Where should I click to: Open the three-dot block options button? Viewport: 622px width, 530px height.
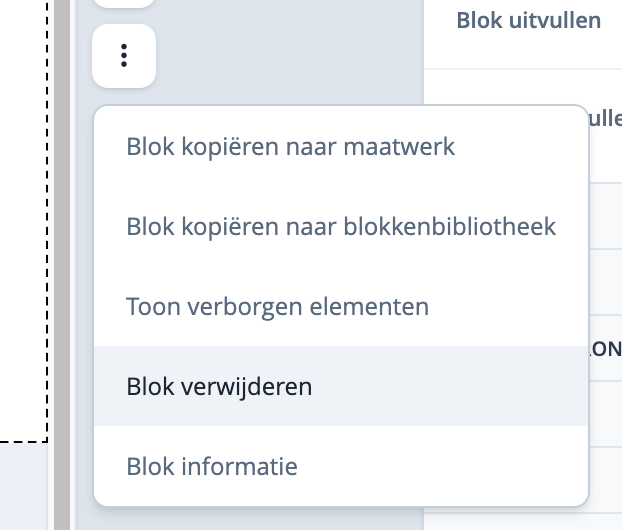pyautogui.click(x=124, y=56)
